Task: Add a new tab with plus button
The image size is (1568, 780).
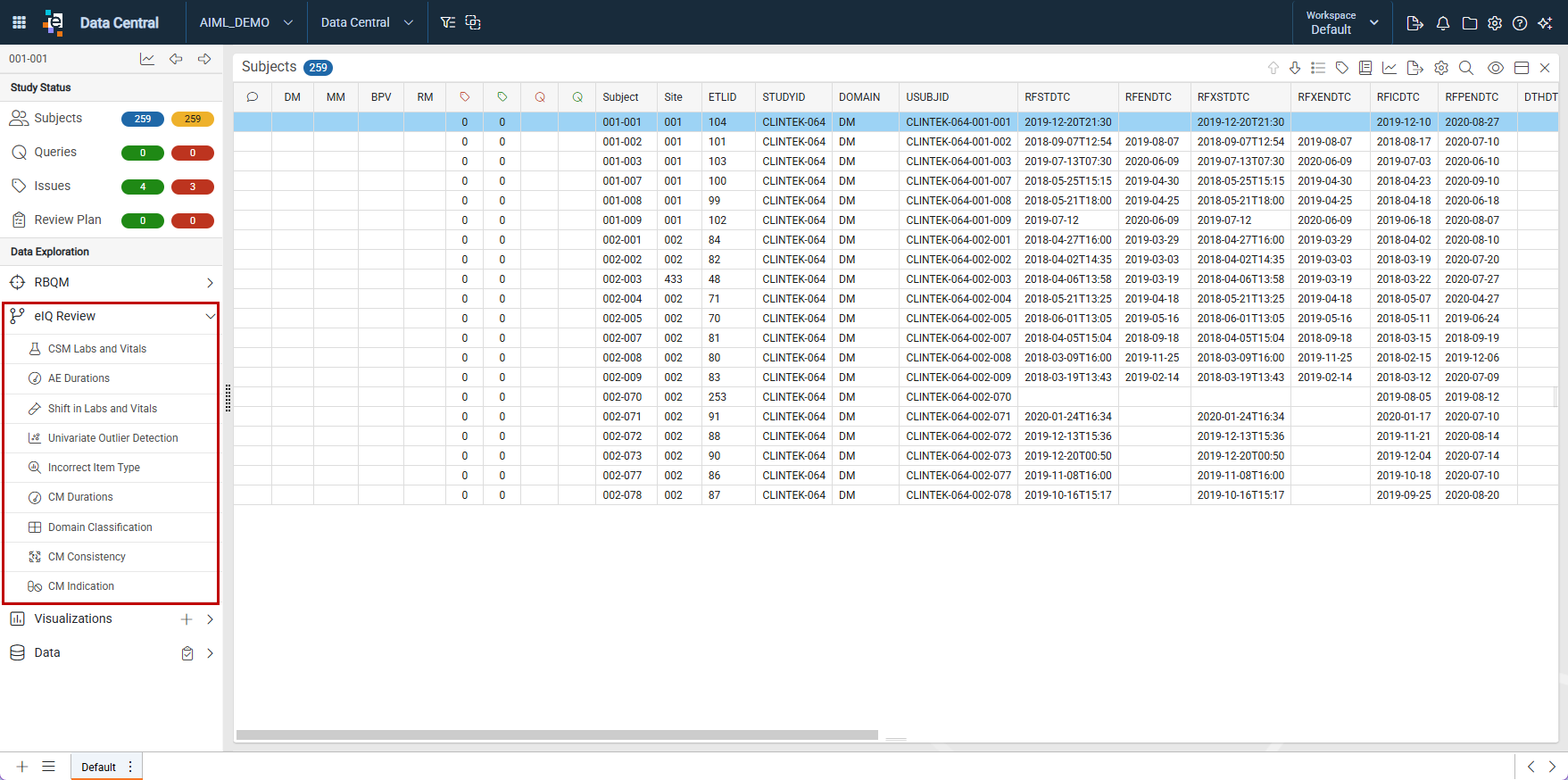Action: (22, 767)
